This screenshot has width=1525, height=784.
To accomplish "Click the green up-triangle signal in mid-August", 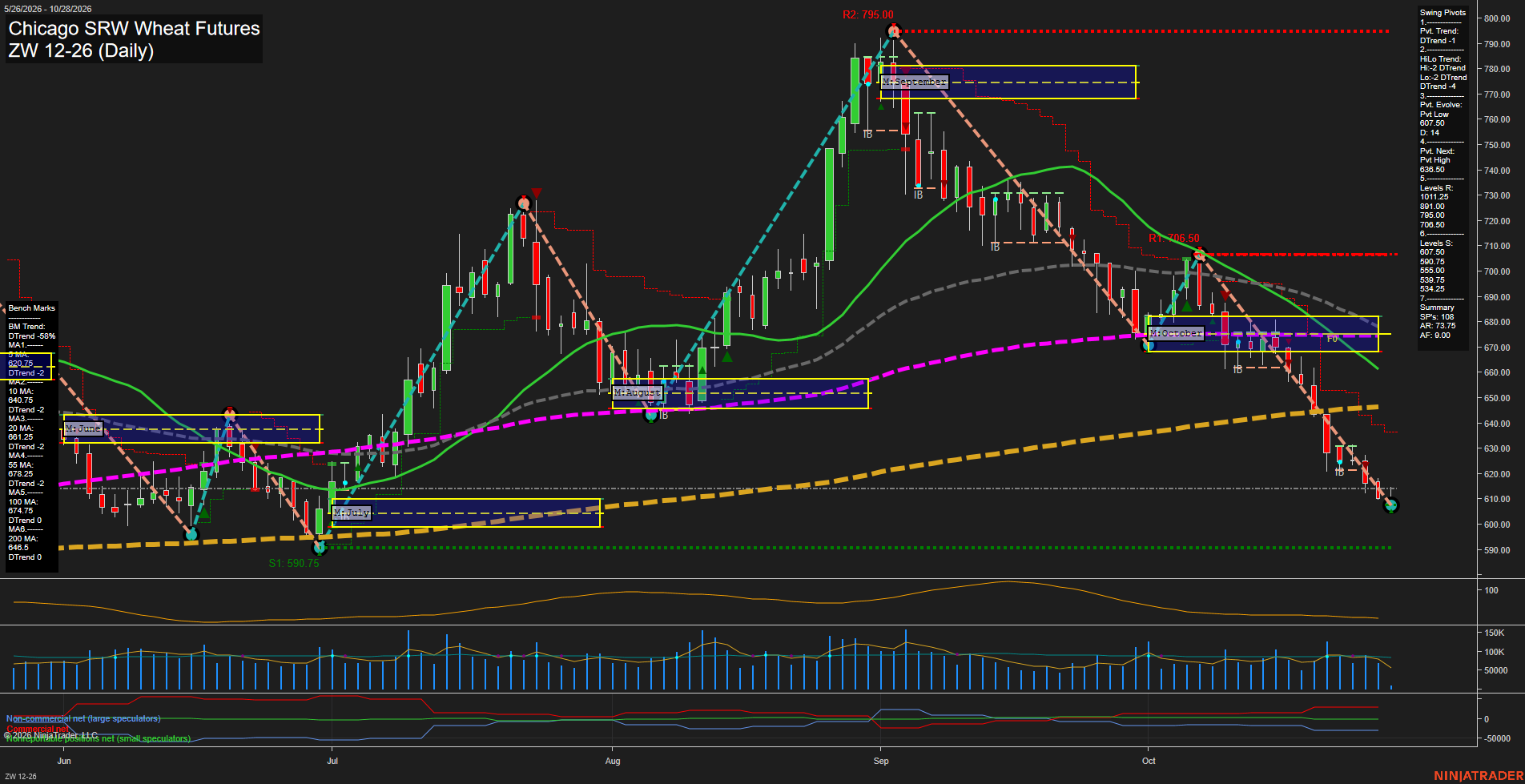I will click(x=727, y=357).
